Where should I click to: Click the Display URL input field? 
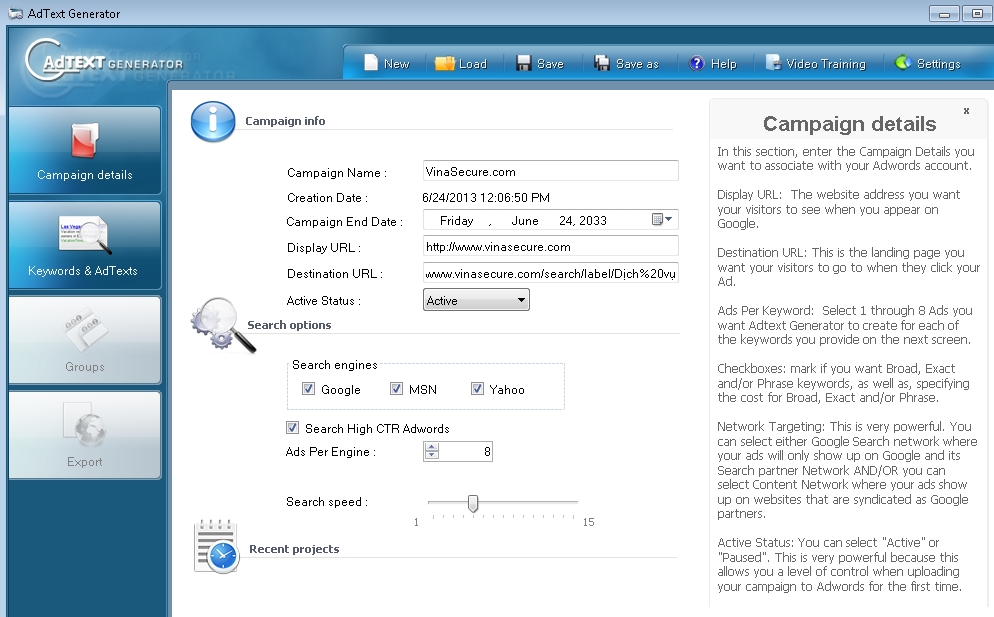(x=551, y=246)
